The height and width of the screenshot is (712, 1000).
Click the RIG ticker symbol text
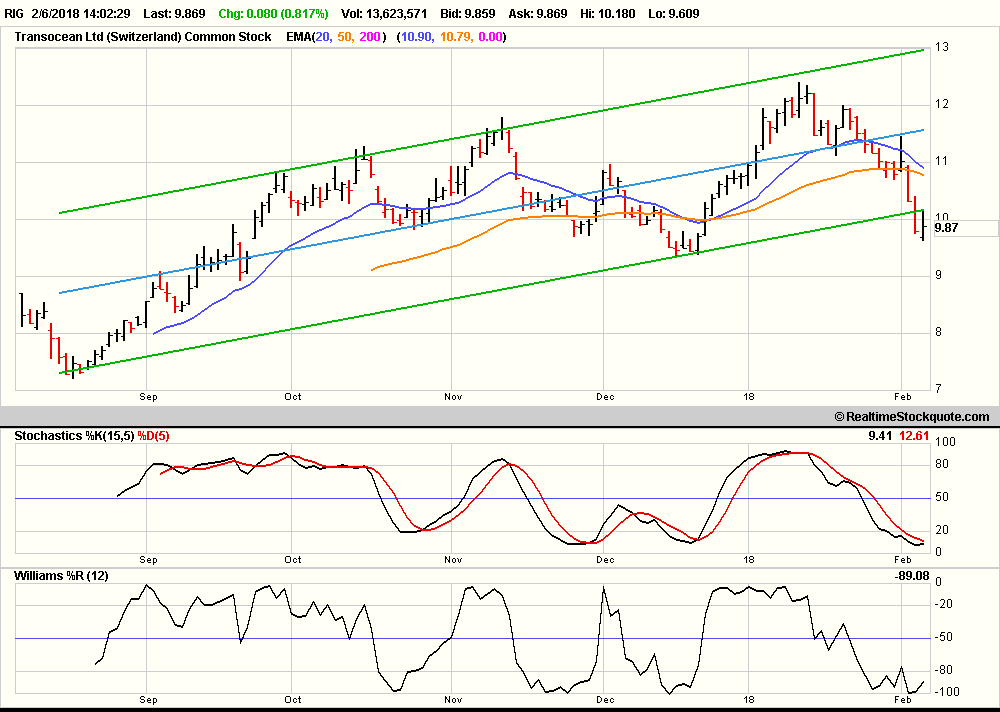[15, 13]
